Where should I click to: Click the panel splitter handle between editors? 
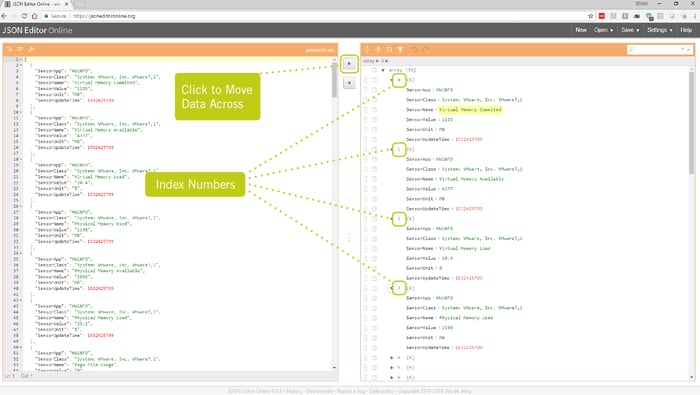point(349,238)
